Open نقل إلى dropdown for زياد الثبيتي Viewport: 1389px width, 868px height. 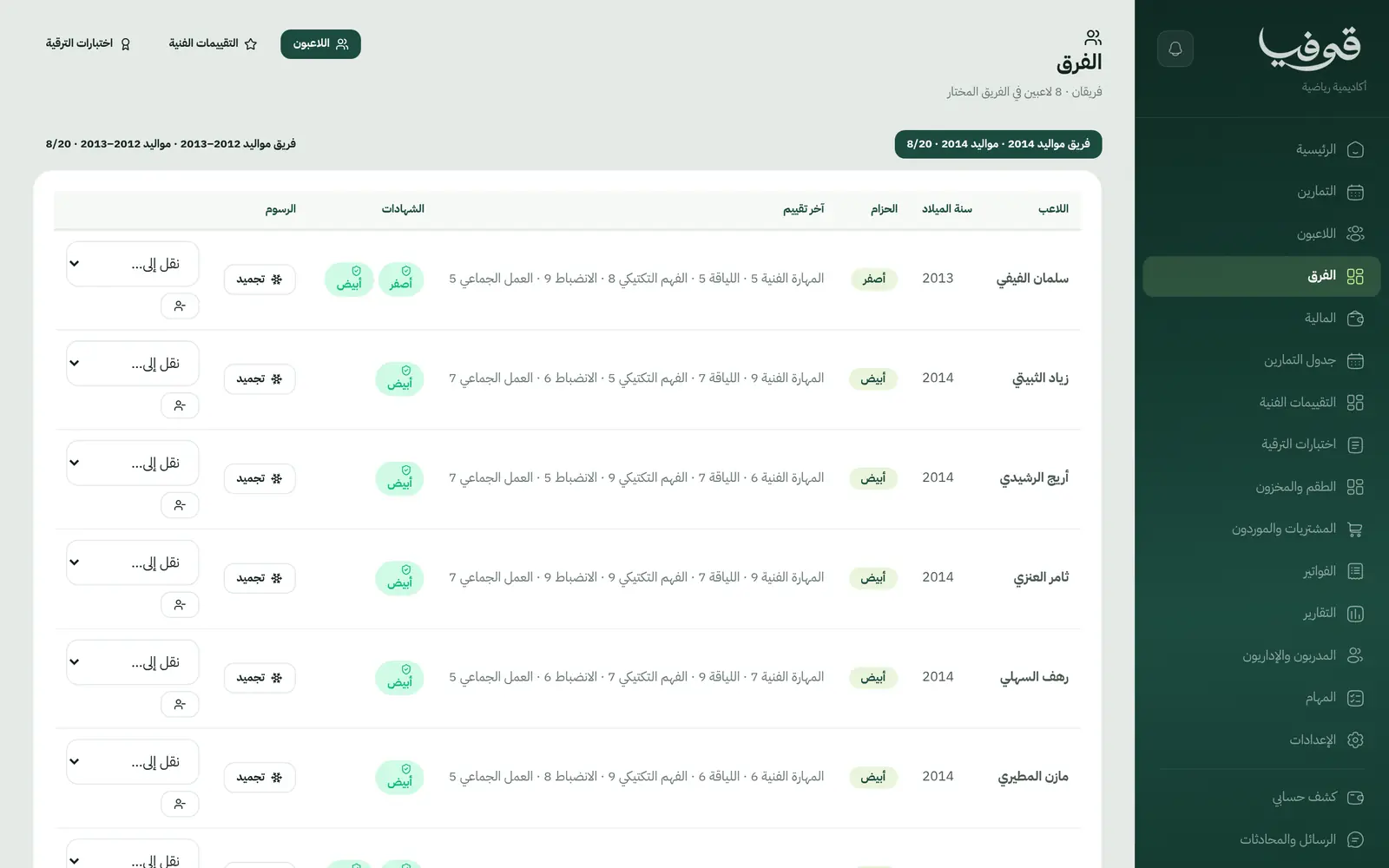[x=133, y=364]
